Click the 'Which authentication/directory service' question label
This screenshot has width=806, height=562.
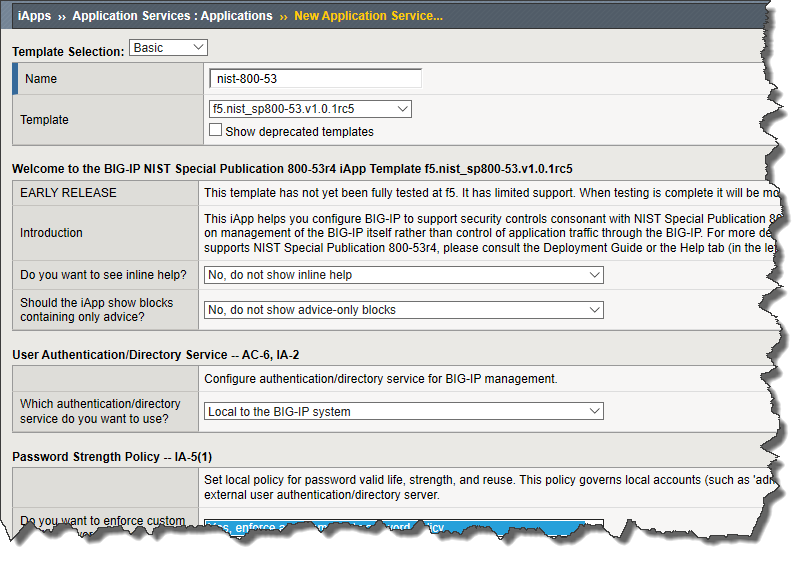(100, 411)
